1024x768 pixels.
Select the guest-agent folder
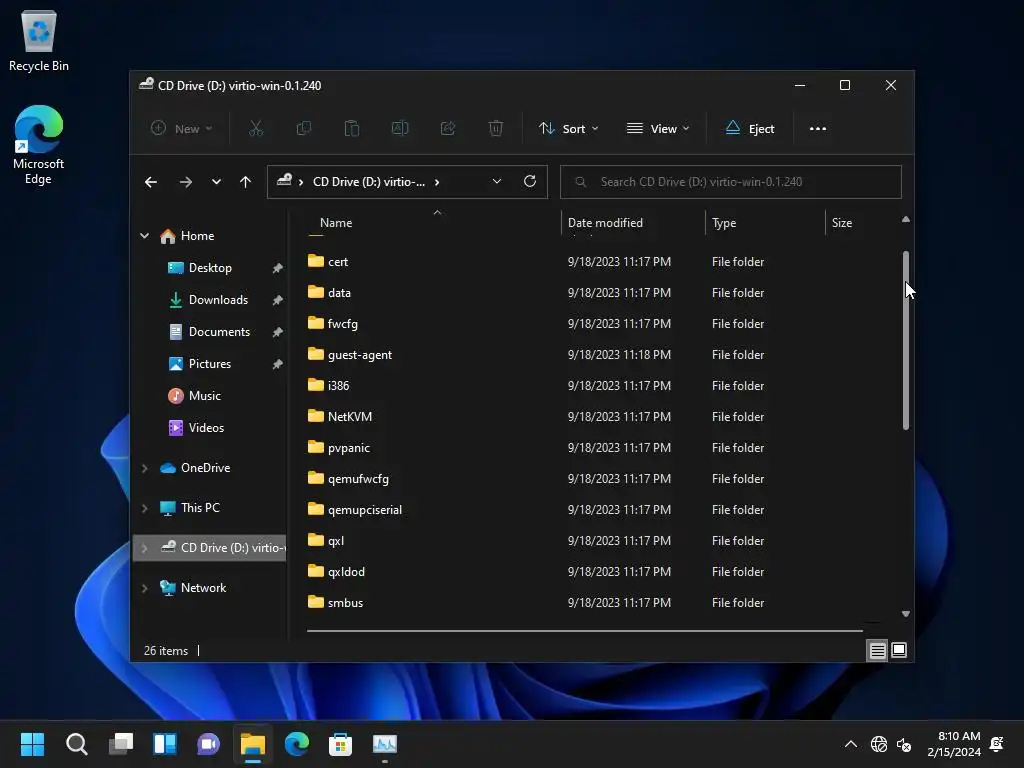[x=359, y=355]
